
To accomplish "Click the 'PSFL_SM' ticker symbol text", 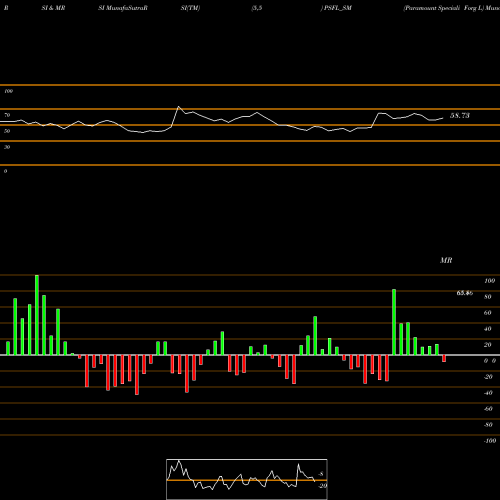I will (x=338, y=8).
